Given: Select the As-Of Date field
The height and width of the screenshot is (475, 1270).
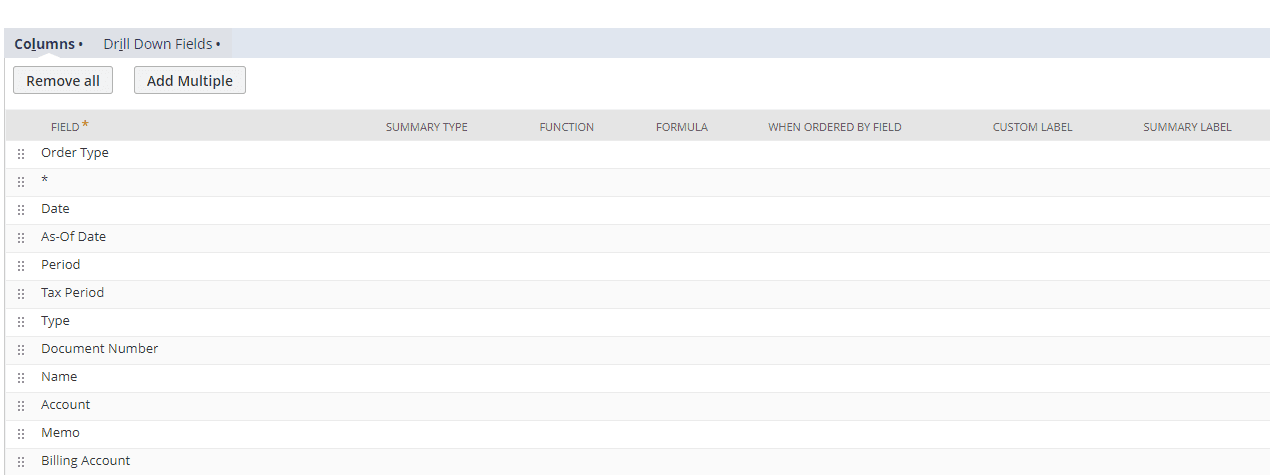Looking at the screenshot, I should coord(73,237).
